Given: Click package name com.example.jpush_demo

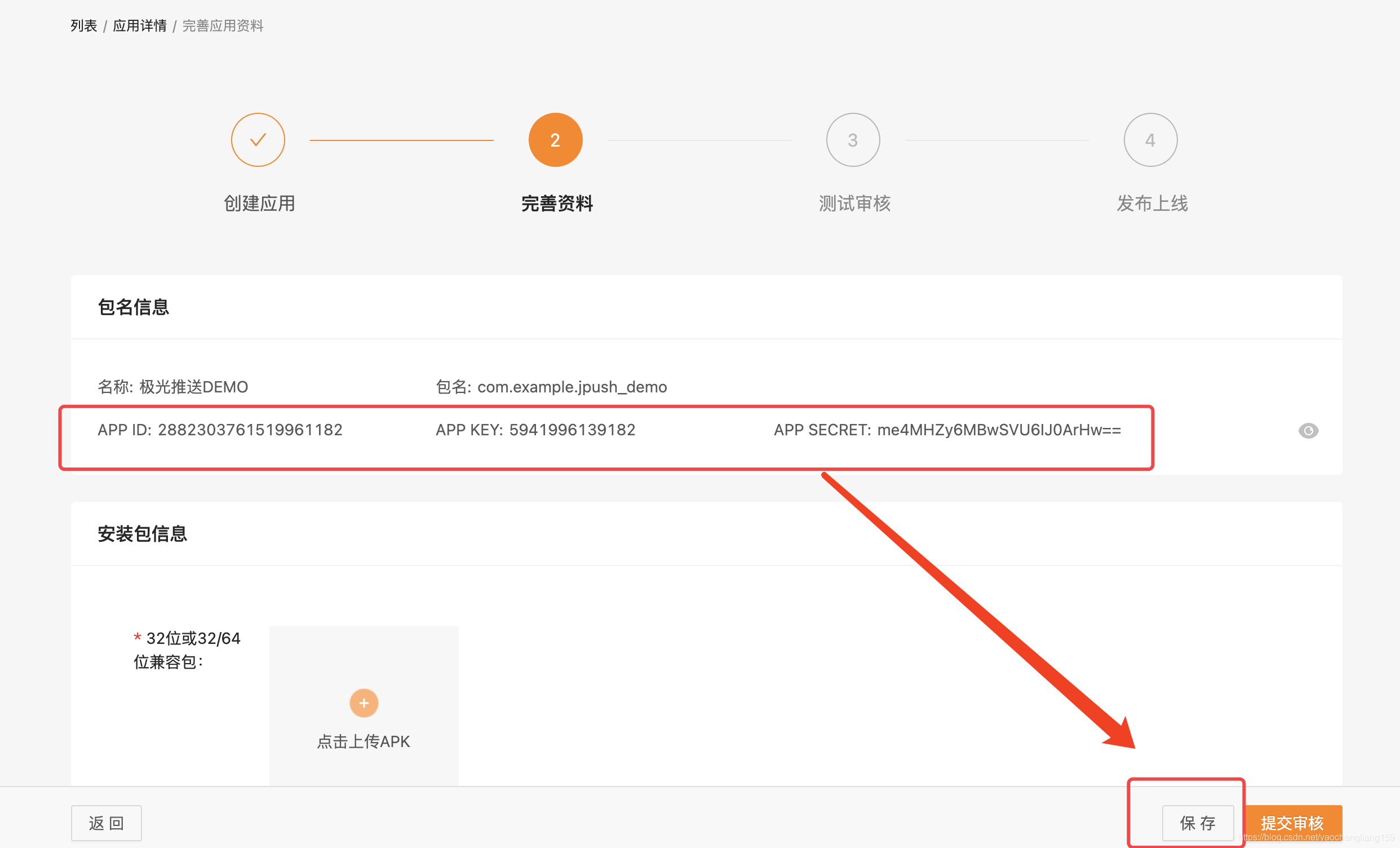Looking at the screenshot, I should point(572,387).
